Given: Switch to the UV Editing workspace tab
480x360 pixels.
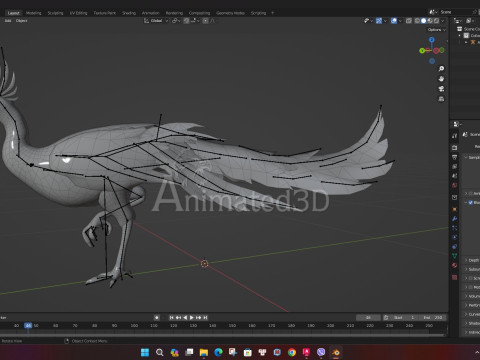Looking at the screenshot, I should 78,13.
